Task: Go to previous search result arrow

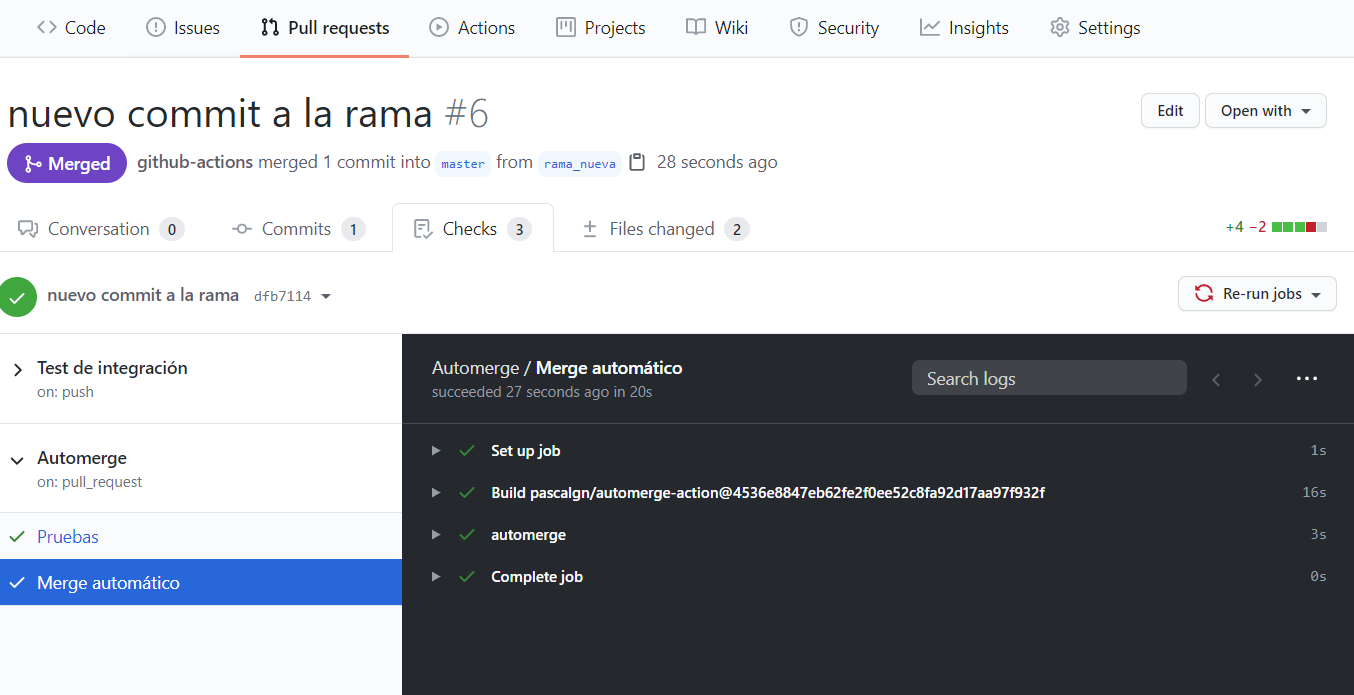Action: tap(1216, 379)
